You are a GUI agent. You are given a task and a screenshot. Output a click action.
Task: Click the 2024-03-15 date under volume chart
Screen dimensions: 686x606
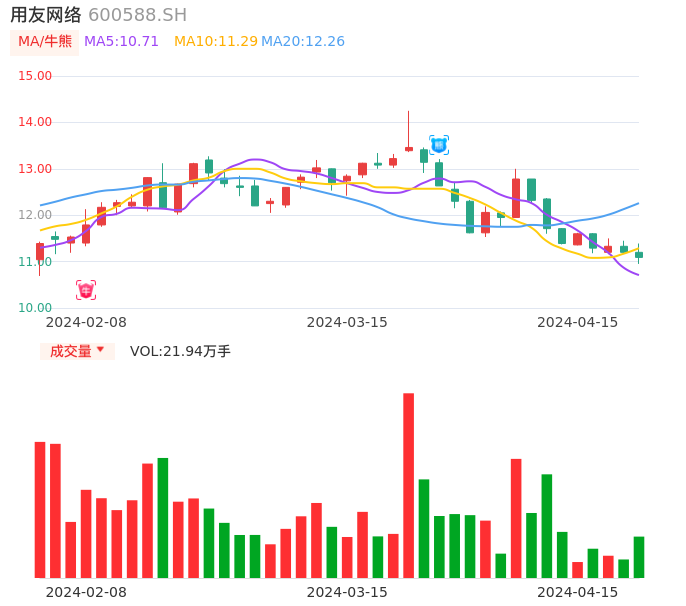347,592
